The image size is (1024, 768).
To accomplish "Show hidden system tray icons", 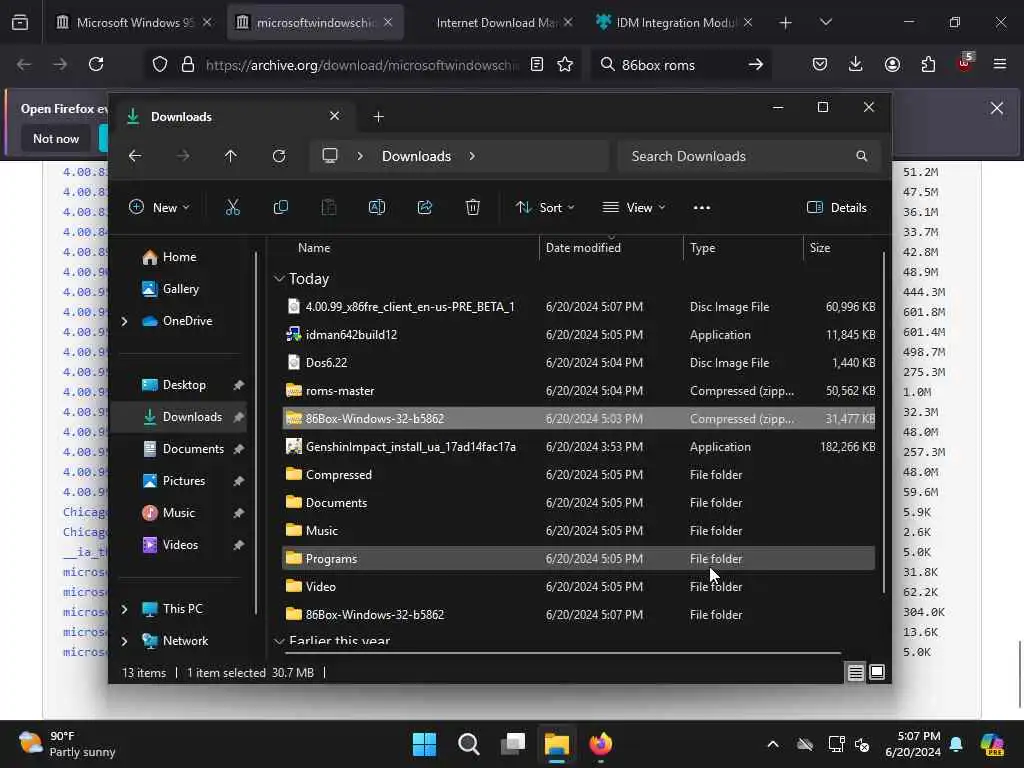I will [x=773, y=744].
